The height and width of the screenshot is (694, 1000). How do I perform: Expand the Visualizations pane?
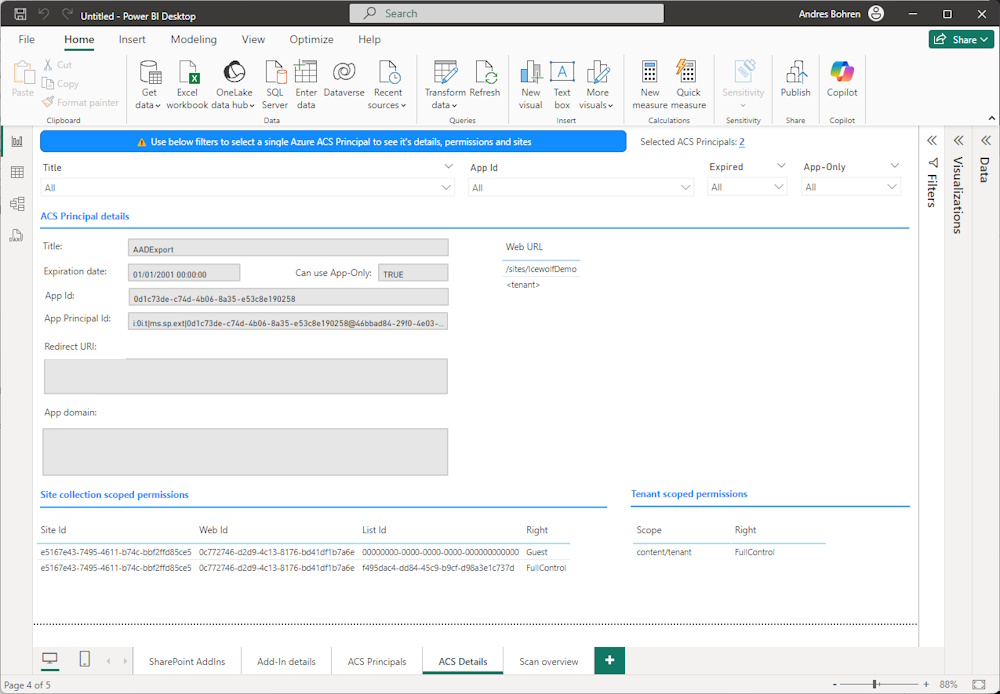click(958, 140)
